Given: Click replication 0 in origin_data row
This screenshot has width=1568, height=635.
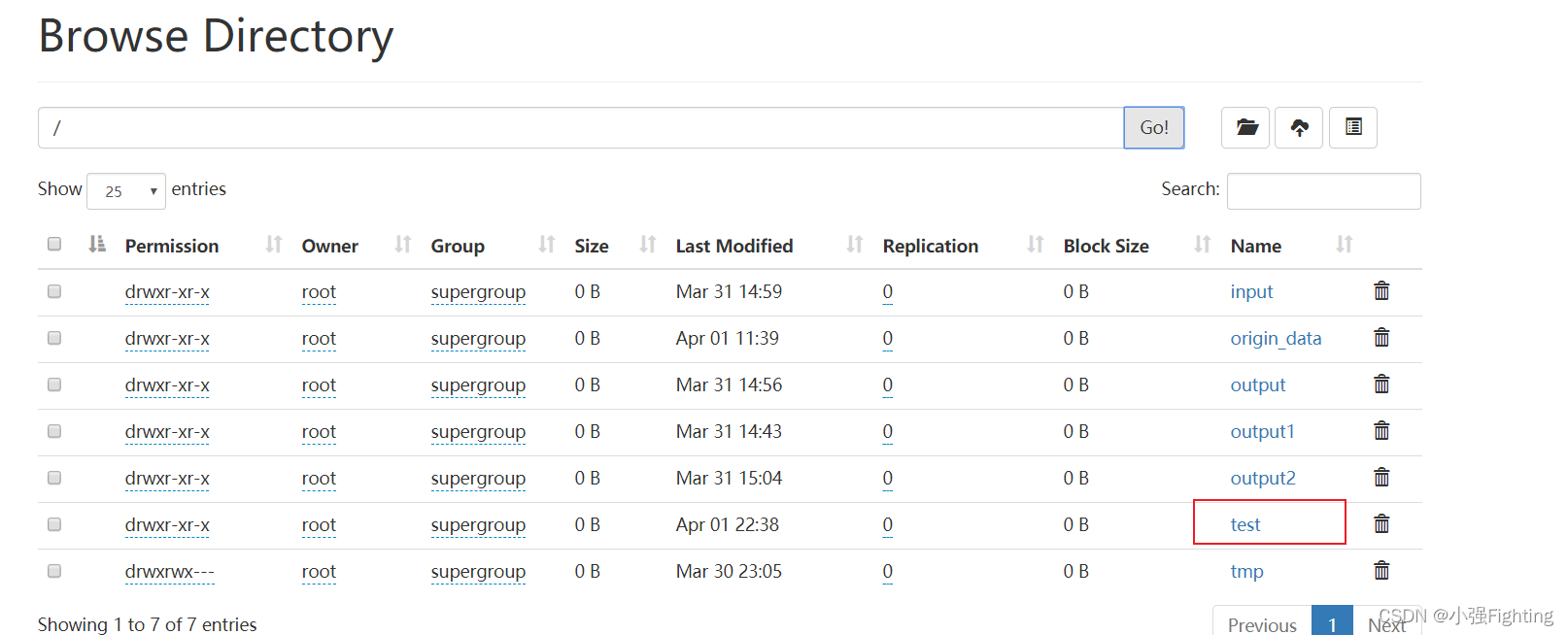Looking at the screenshot, I should [888, 338].
